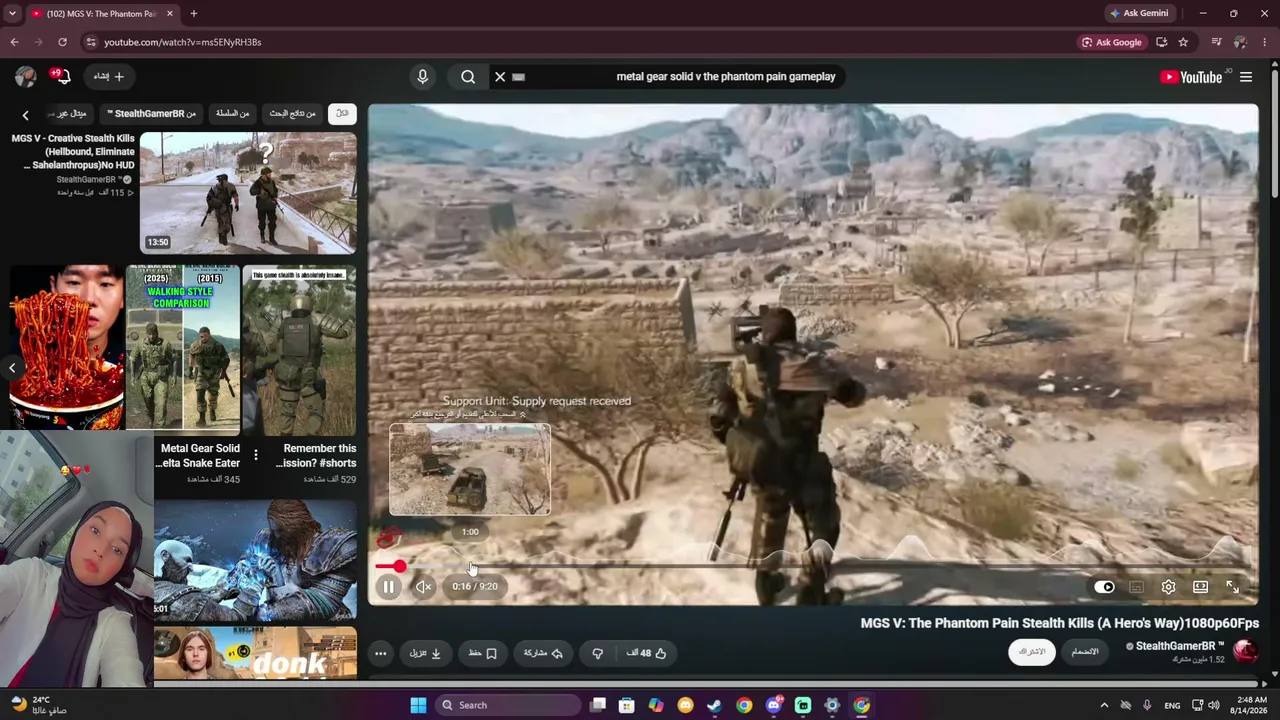Open the God of War video thumbnail
The width and height of the screenshot is (1280, 720).
click(x=255, y=560)
